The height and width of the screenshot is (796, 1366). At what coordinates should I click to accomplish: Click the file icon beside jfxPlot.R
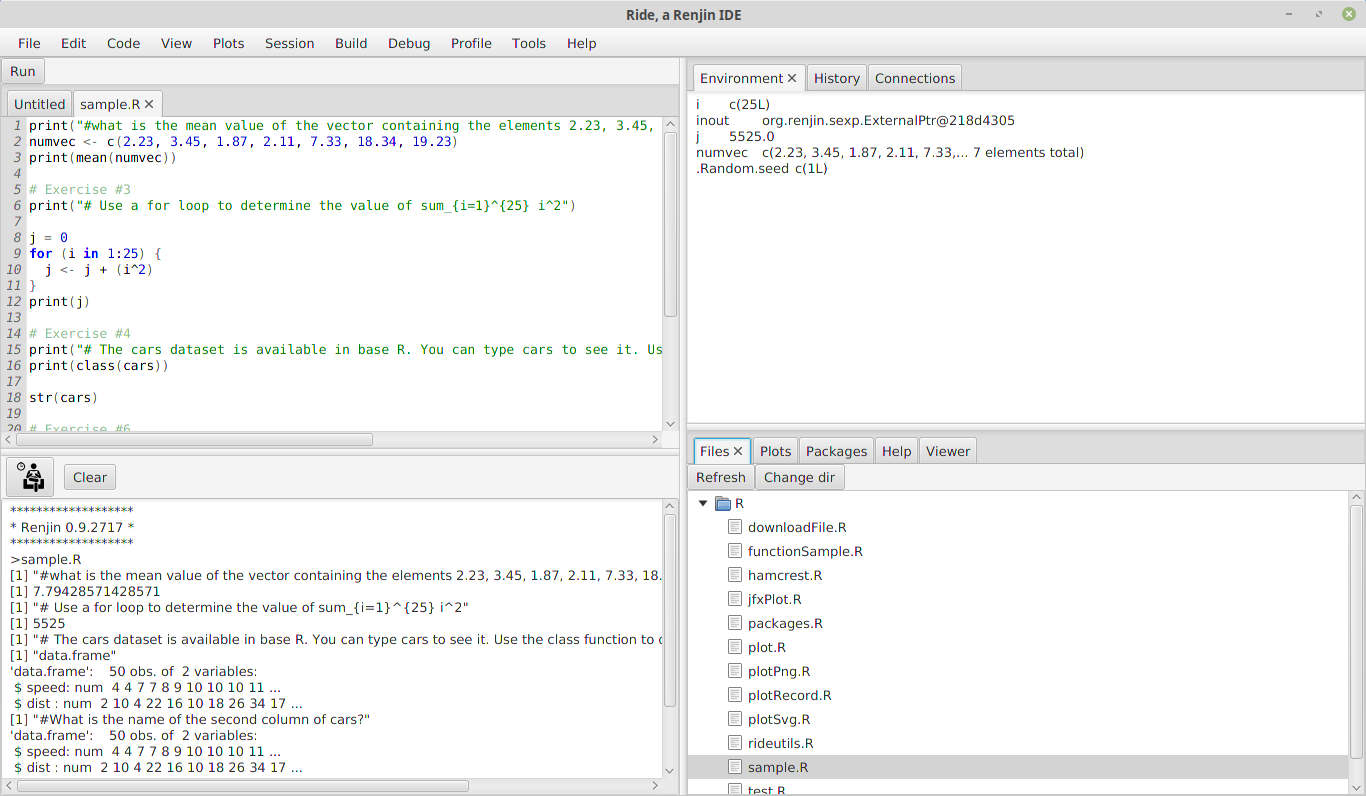[735, 599]
